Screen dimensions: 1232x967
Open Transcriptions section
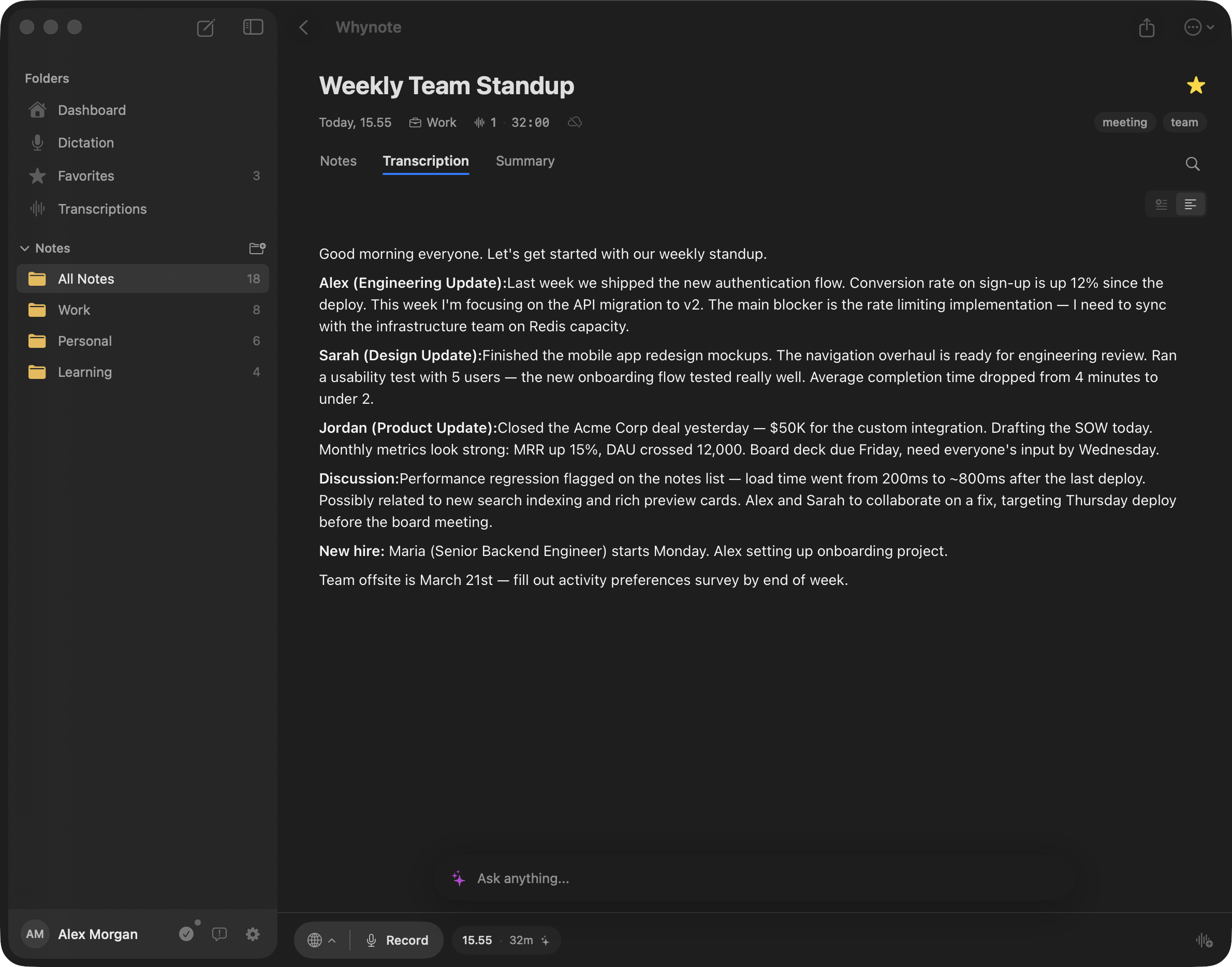[143, 209]
